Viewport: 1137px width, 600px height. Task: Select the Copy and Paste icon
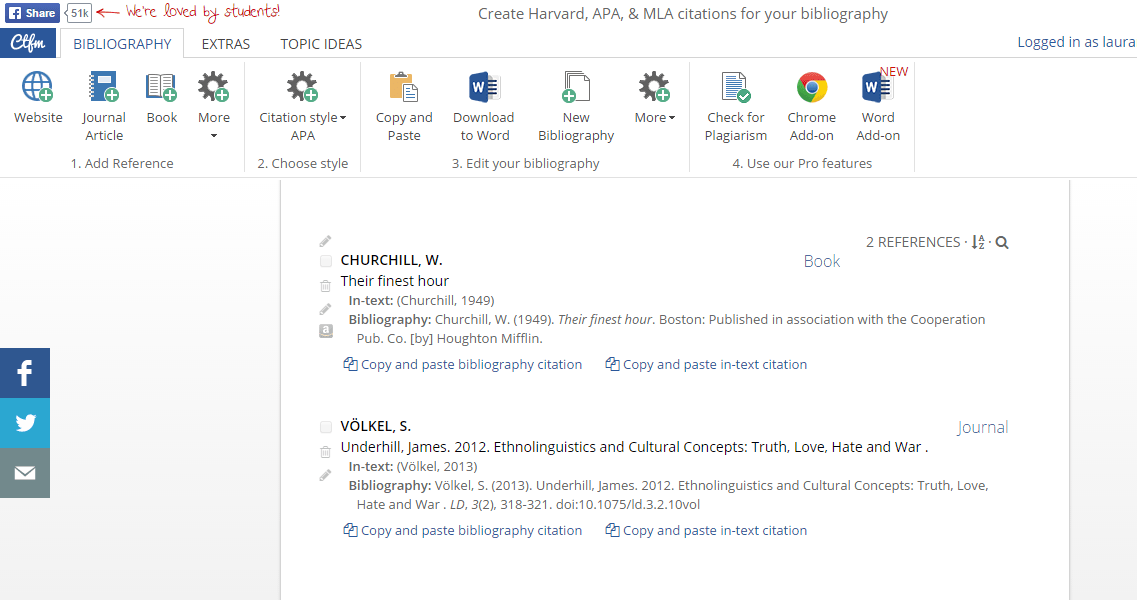(404, 88)
